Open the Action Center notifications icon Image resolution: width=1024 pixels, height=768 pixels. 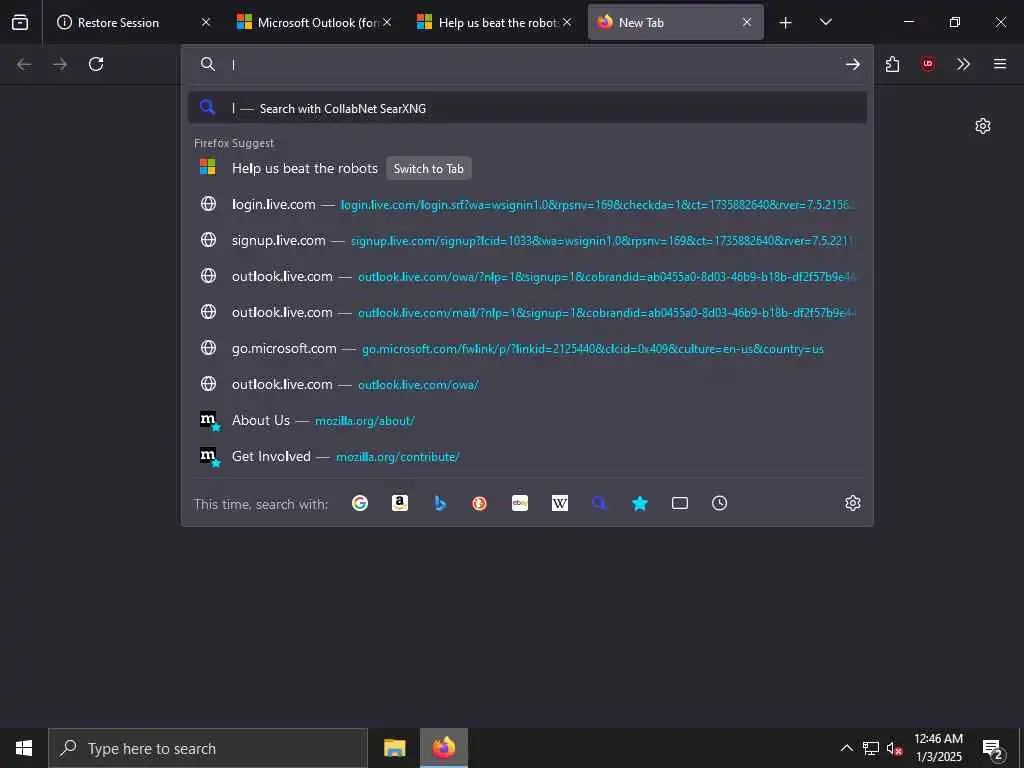[993, 748]
